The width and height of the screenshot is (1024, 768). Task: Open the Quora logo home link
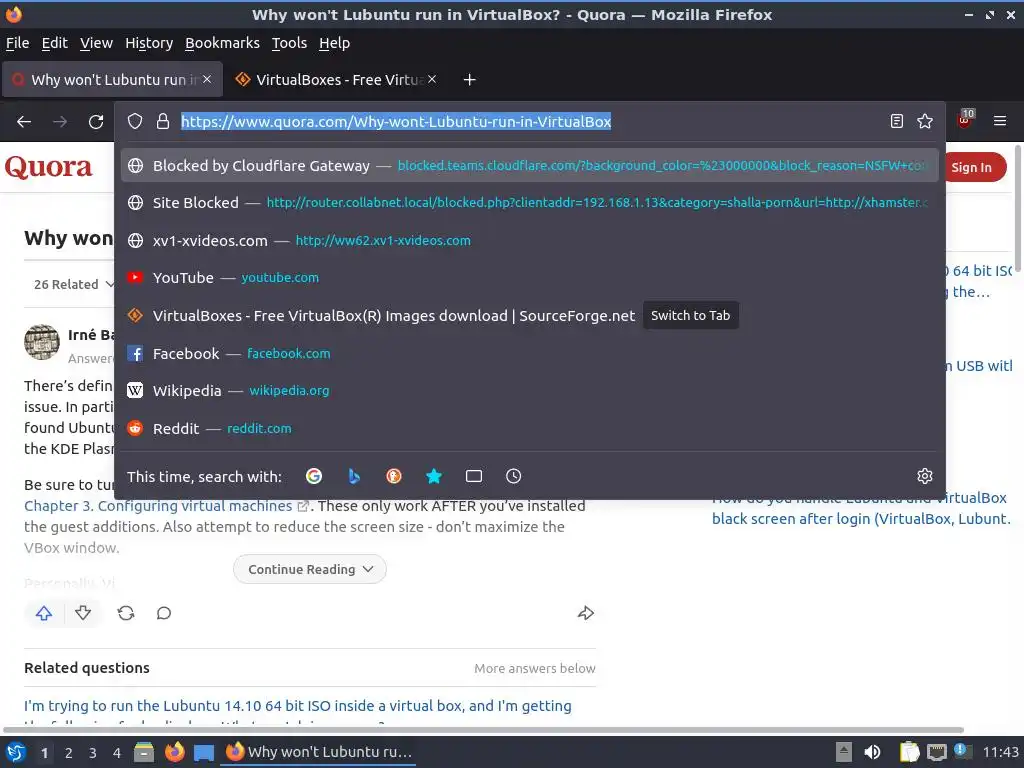click(x=48, y=167)
